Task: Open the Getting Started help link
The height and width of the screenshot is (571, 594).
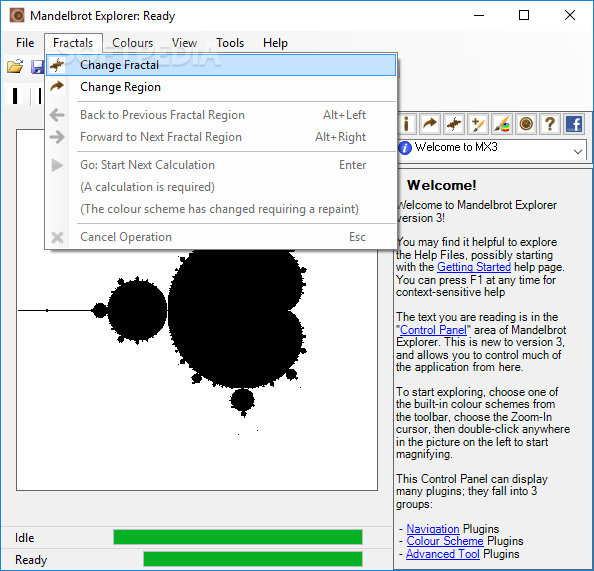Action: click(x=474, y=267)
